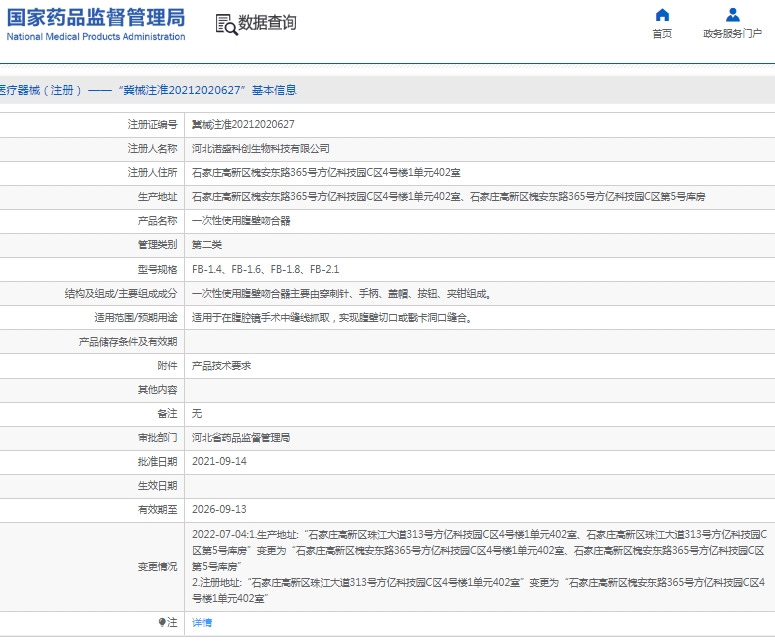This screenshot has height=642, width=775.
Task: Click remark value 无
Action: tap(197, 414)
